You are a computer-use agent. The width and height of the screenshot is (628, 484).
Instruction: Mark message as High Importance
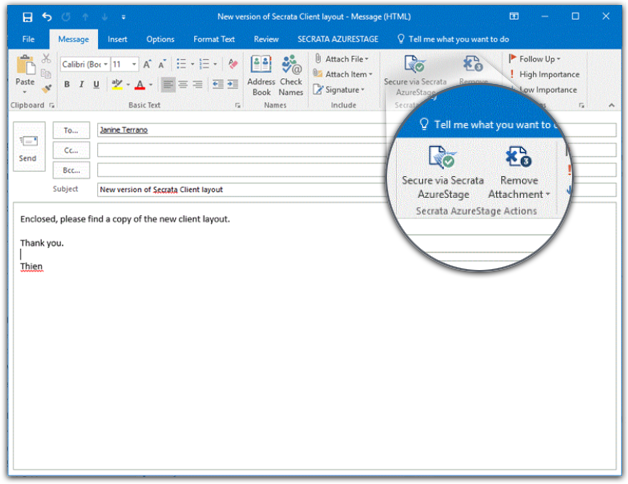(x=545, y=74)
